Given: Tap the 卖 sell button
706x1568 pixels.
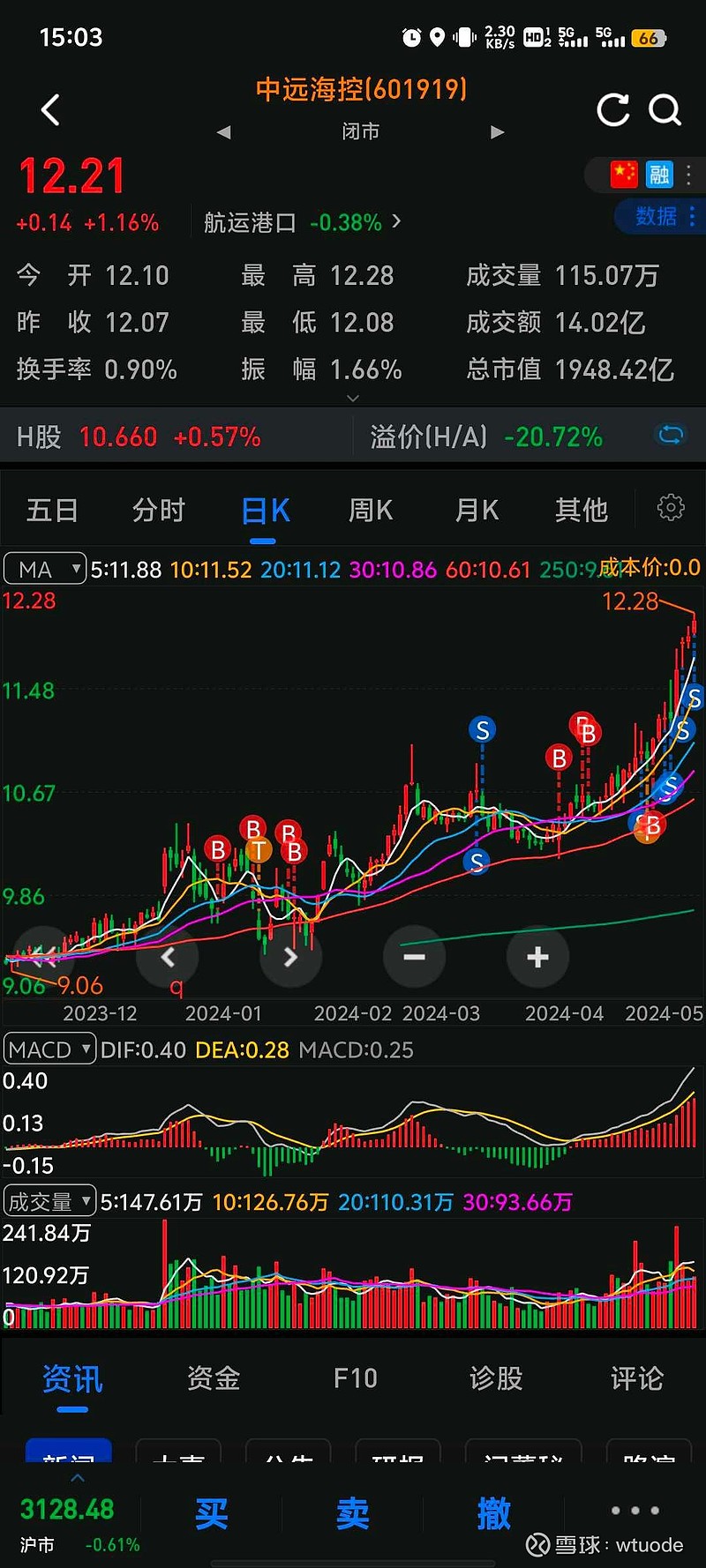Looking at the screenshot, I should point(353,1513).
